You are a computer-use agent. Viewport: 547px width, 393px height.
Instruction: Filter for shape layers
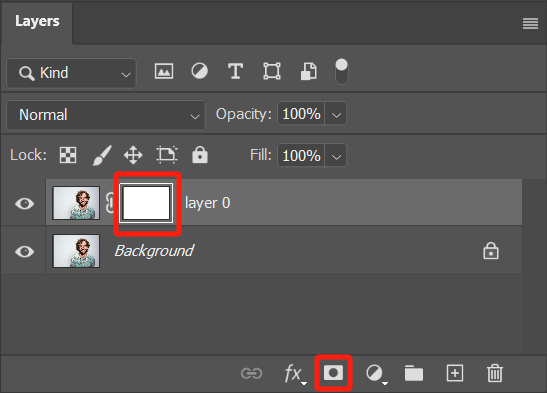272,71
